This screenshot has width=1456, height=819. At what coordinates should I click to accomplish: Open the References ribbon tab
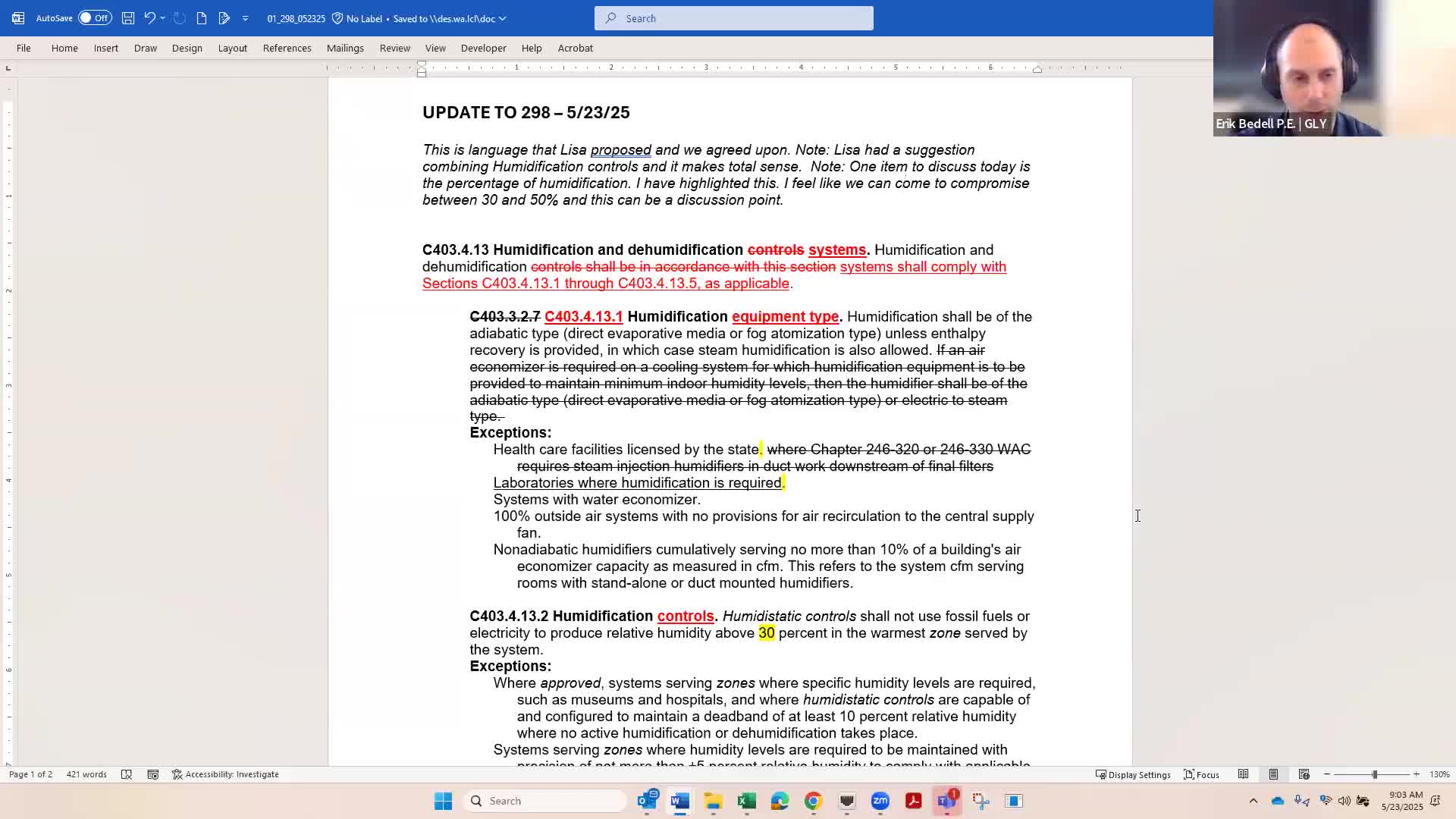tap(287, 48)
